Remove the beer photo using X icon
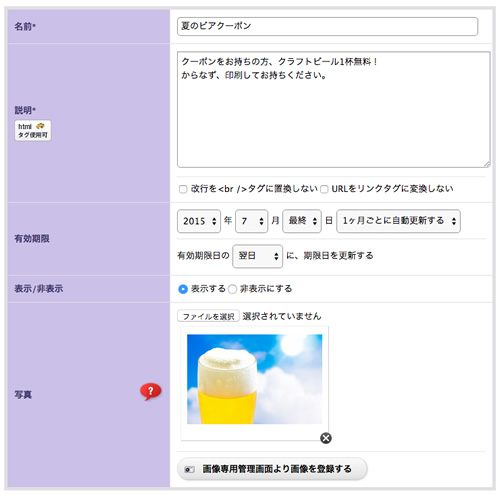This screenshot has height=496, width=500. coord(326,438)
